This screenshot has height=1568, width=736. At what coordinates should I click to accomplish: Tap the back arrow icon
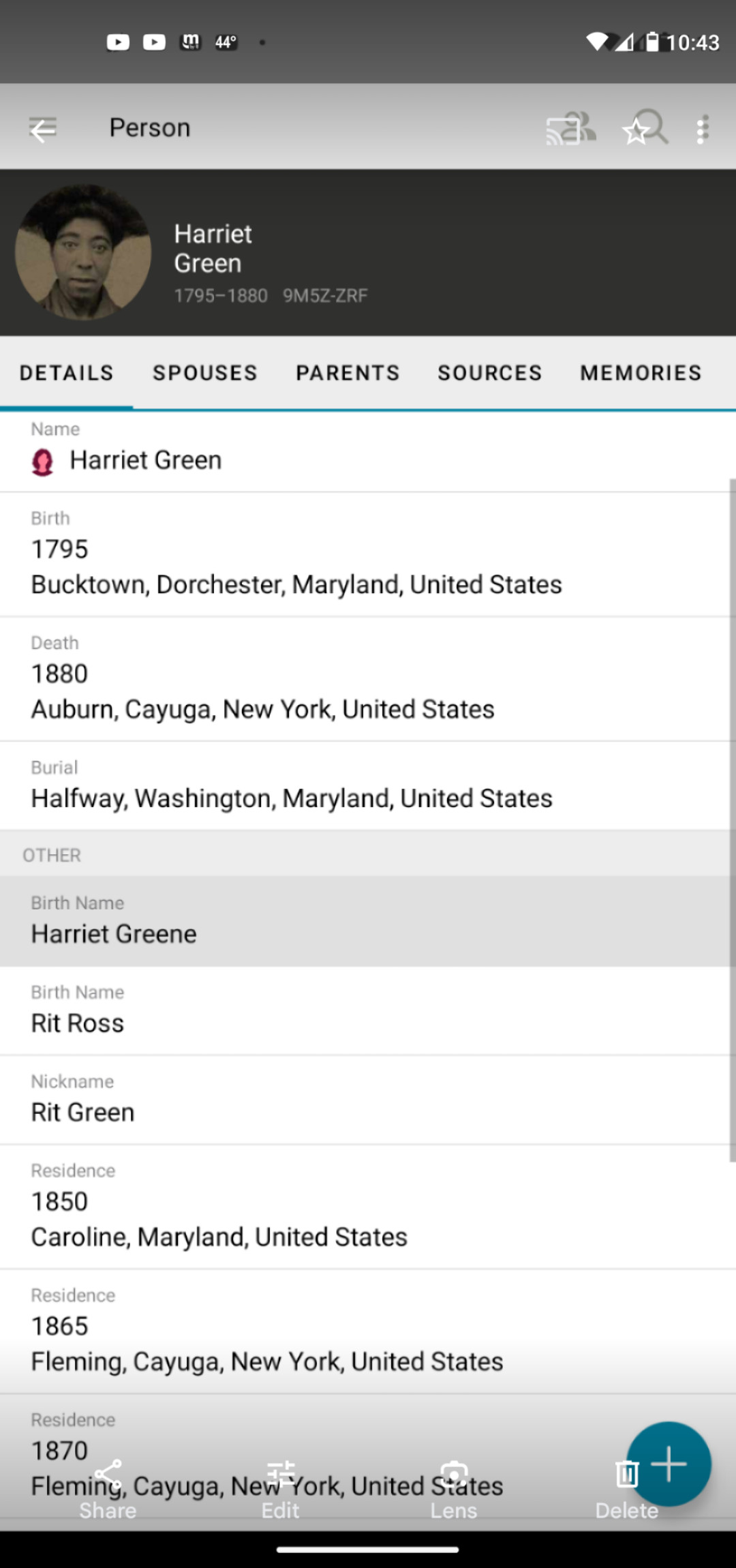pos(43,128)
